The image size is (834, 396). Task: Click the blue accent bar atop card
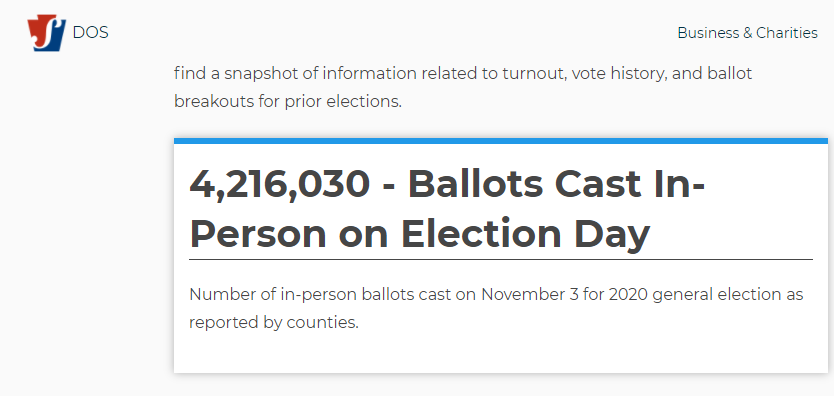pos(501,141)
